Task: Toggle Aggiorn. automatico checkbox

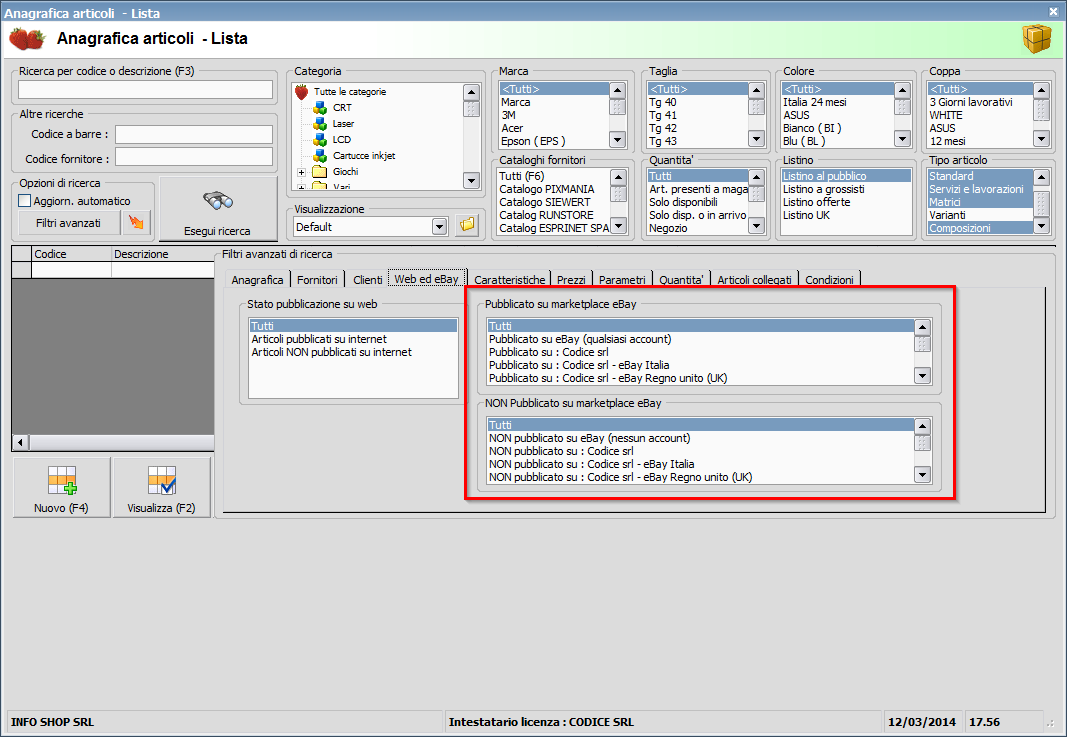Action: tap(25, 201)
